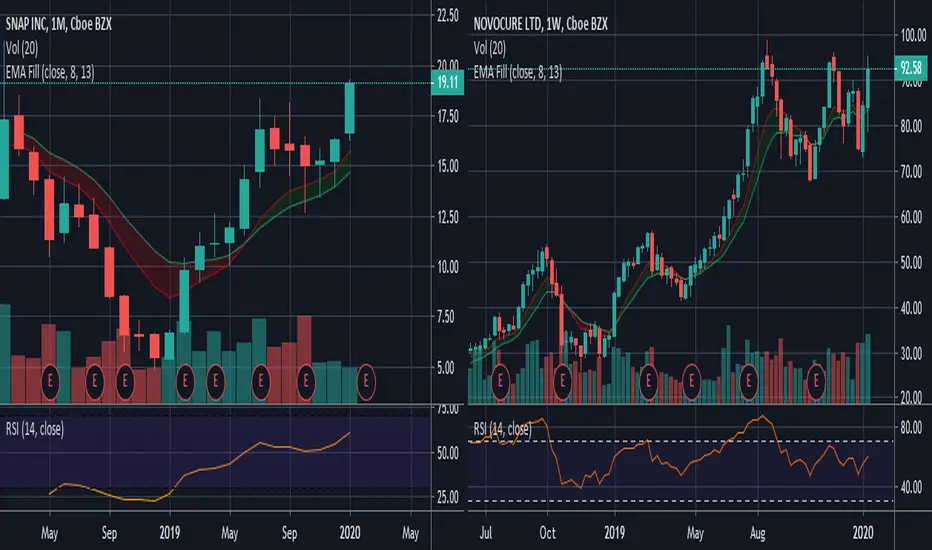Image resolution: width=932 pixels, height=550 pixels.
Task: Click the 2020 time axis label on Novocure chart
Action: [x=863, y=533]
